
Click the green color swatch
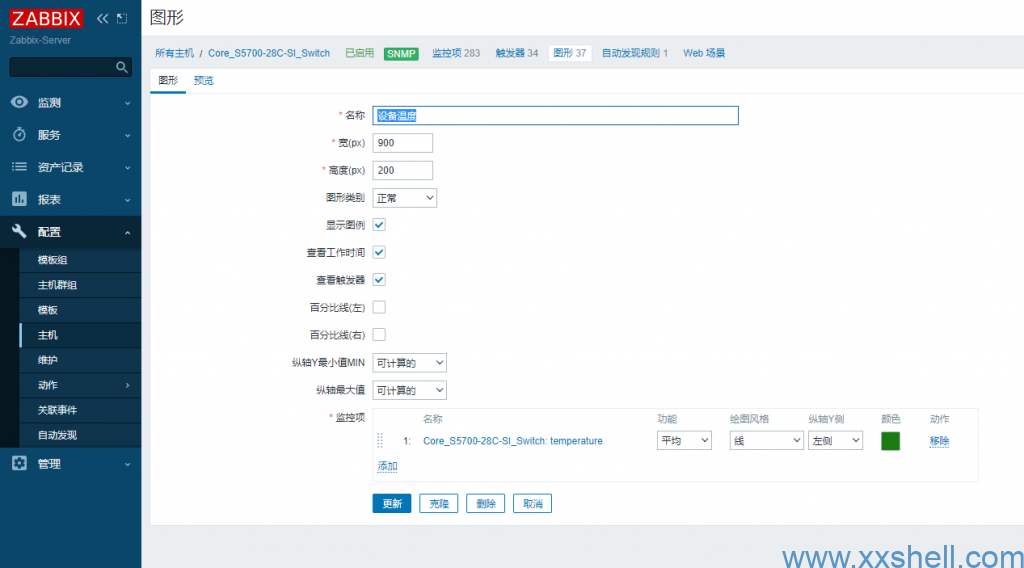(x=890, y=441)
